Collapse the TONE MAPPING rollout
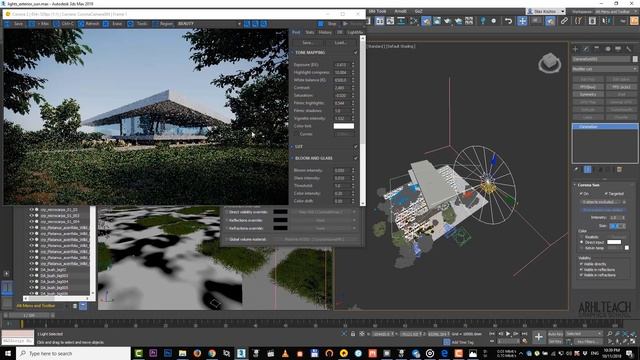 292,53
